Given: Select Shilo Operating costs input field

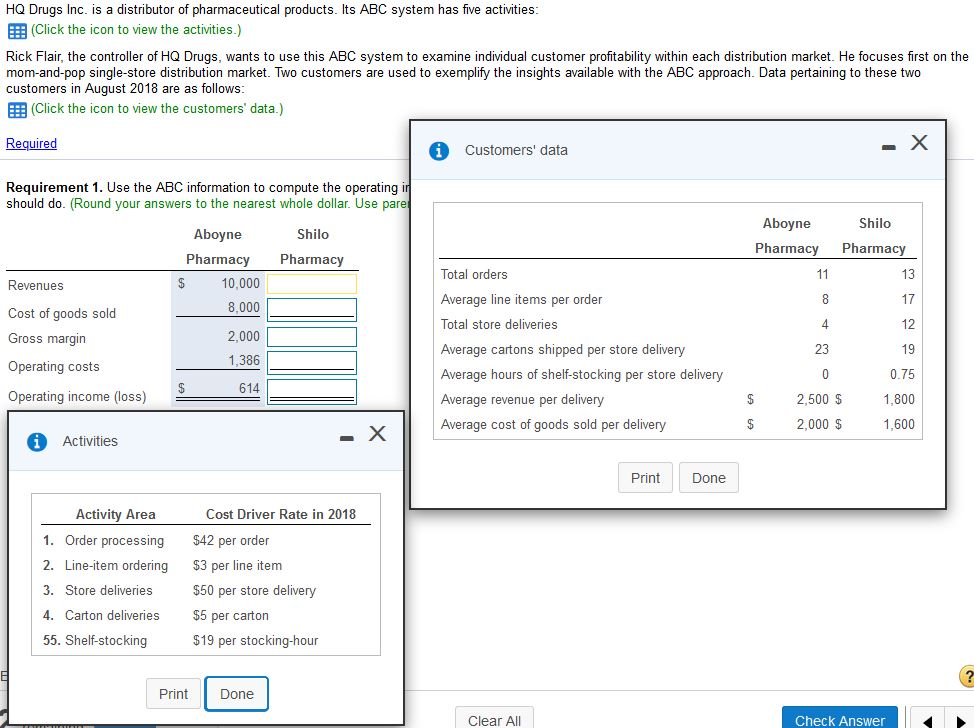Looking at the screenshot, I should coord(312,362).
